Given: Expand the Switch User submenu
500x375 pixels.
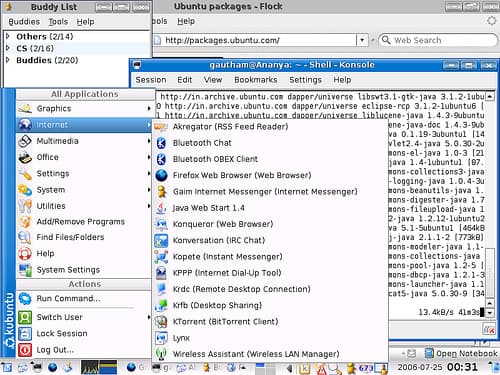Looking at the screenshot, I should point(84,317).
